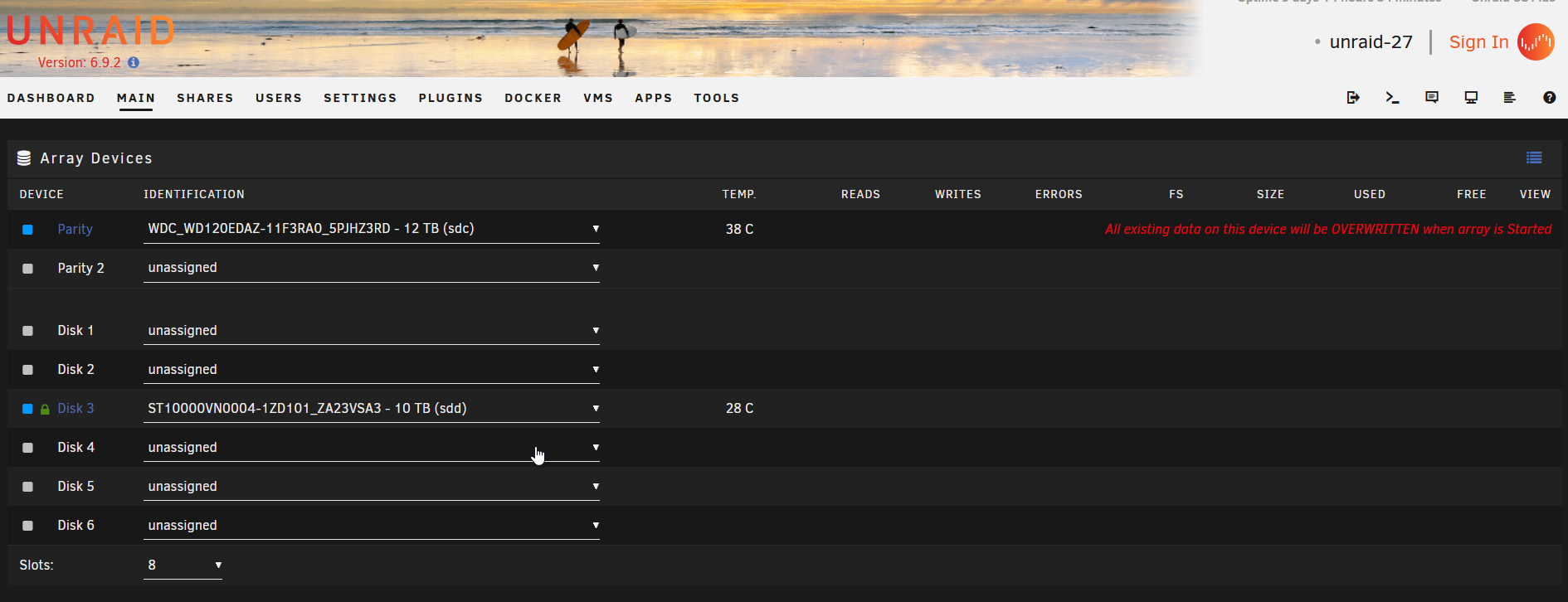Click the IDENTIFICATION column header
The image size is (1568, 602).
click(x=194, y=194)
